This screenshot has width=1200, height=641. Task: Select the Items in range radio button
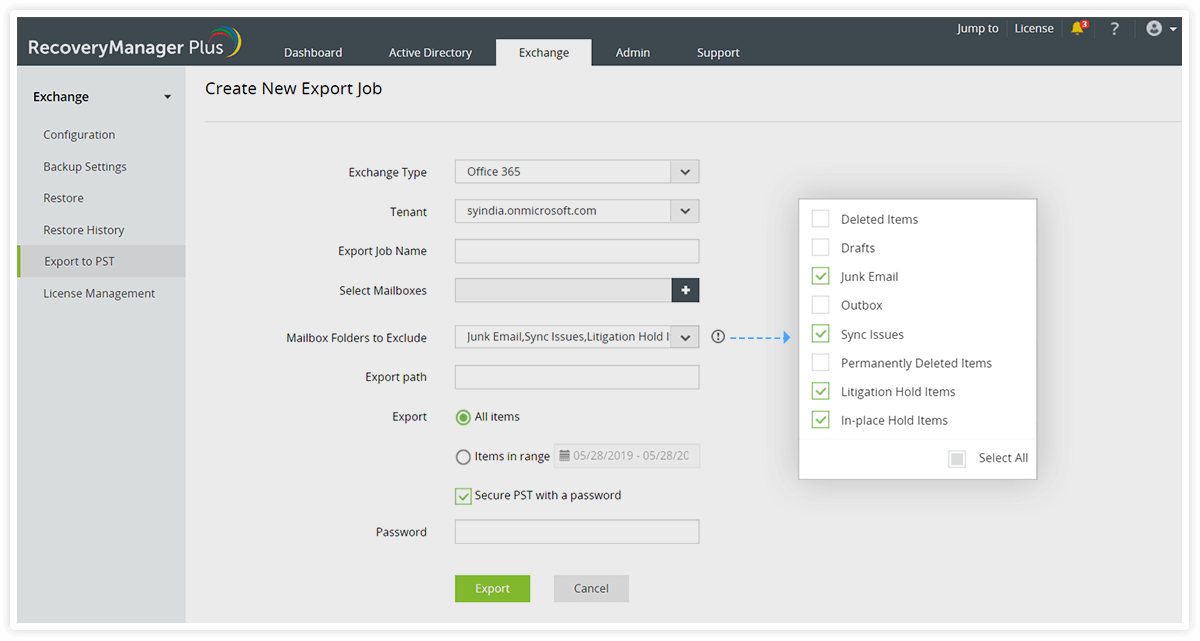point(463,456)
